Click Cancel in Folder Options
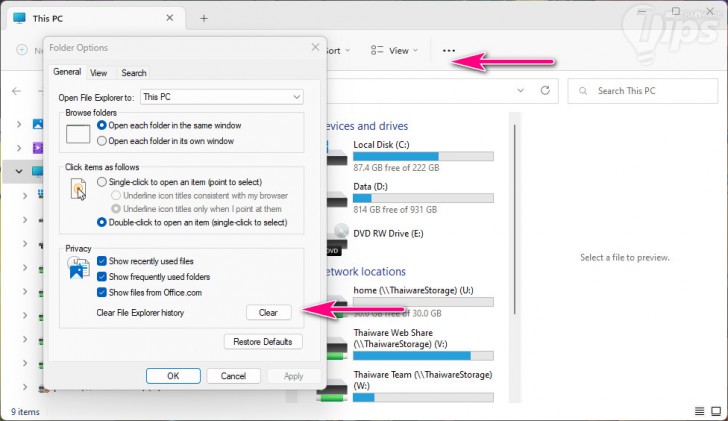The width and height of the screenshot is (728, 421). 233,376
